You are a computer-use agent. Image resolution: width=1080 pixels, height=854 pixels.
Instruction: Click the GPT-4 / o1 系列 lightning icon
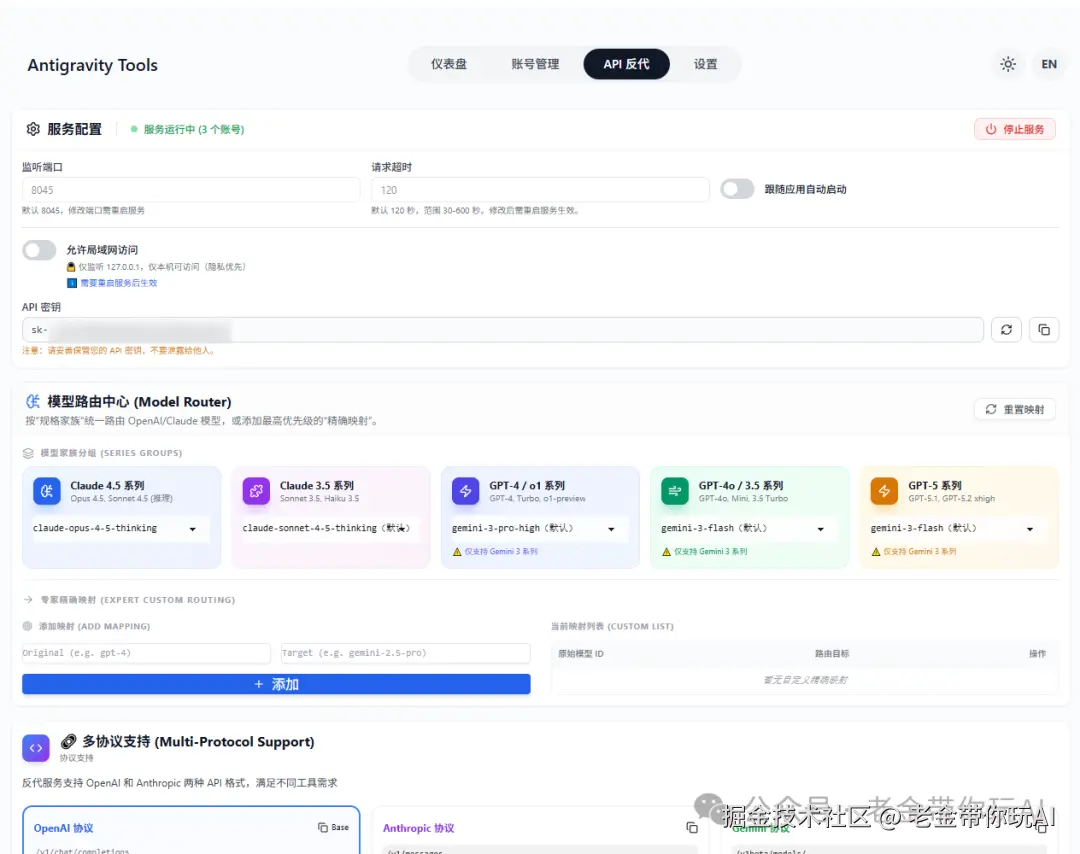(x=466, y=491)
